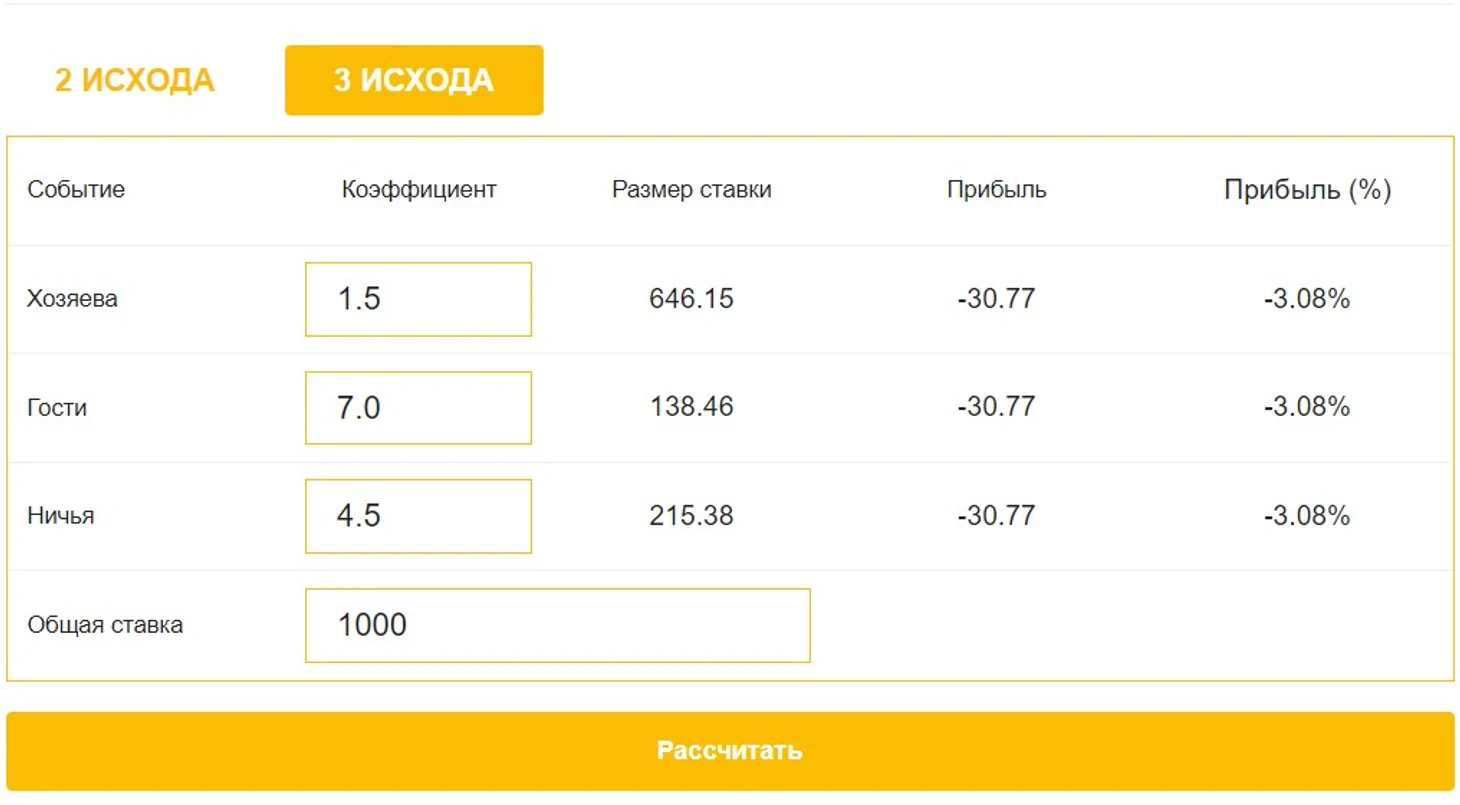Image resolution: width=1460 pixels, height=805 pixels.
Task: Click the Ничья stake size 215.38
Action: [691, 516]
